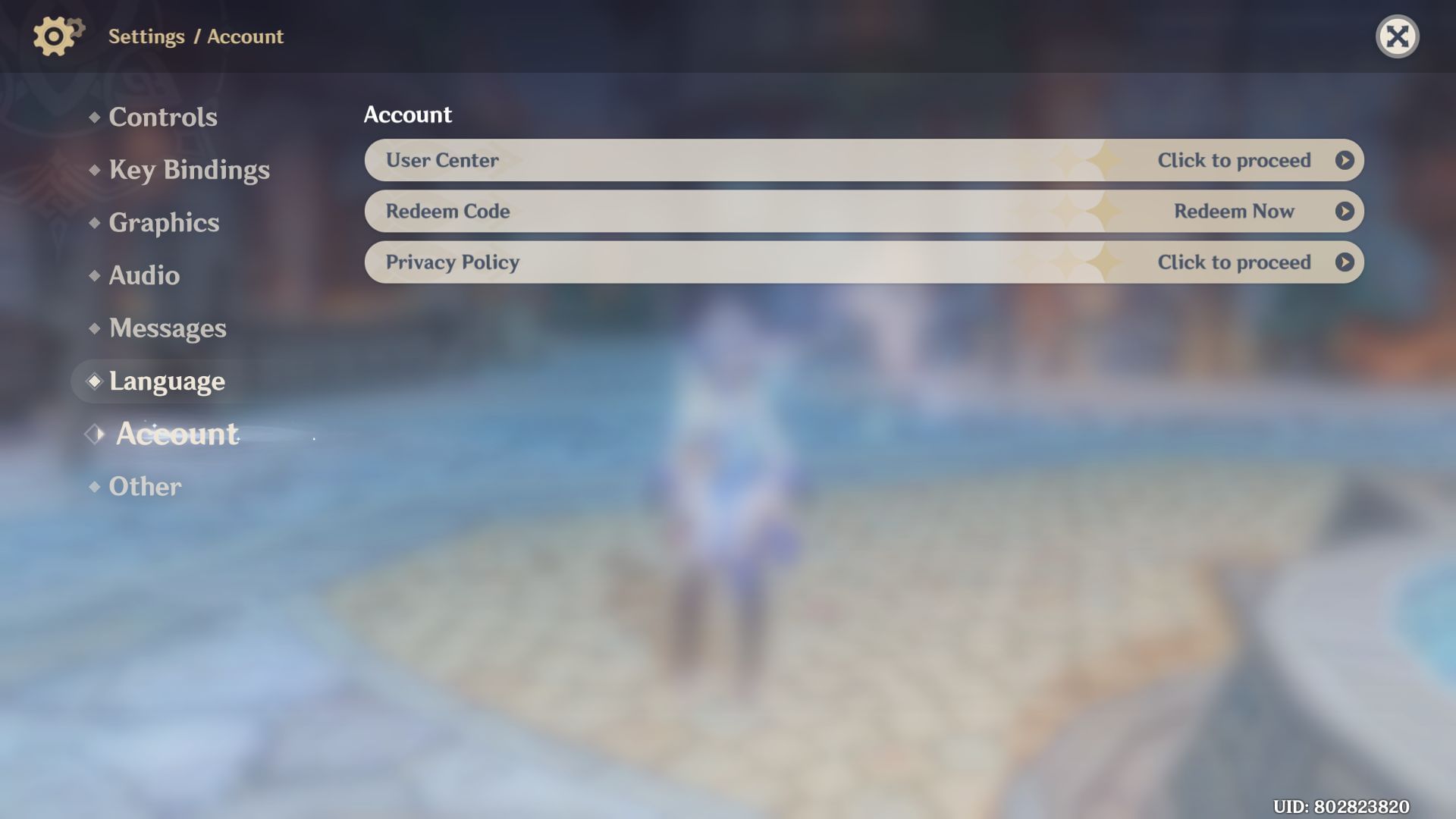Toggle the Audio settings section
The width and height of the screenshot is (1456, 819).
[x=144, y=275]
